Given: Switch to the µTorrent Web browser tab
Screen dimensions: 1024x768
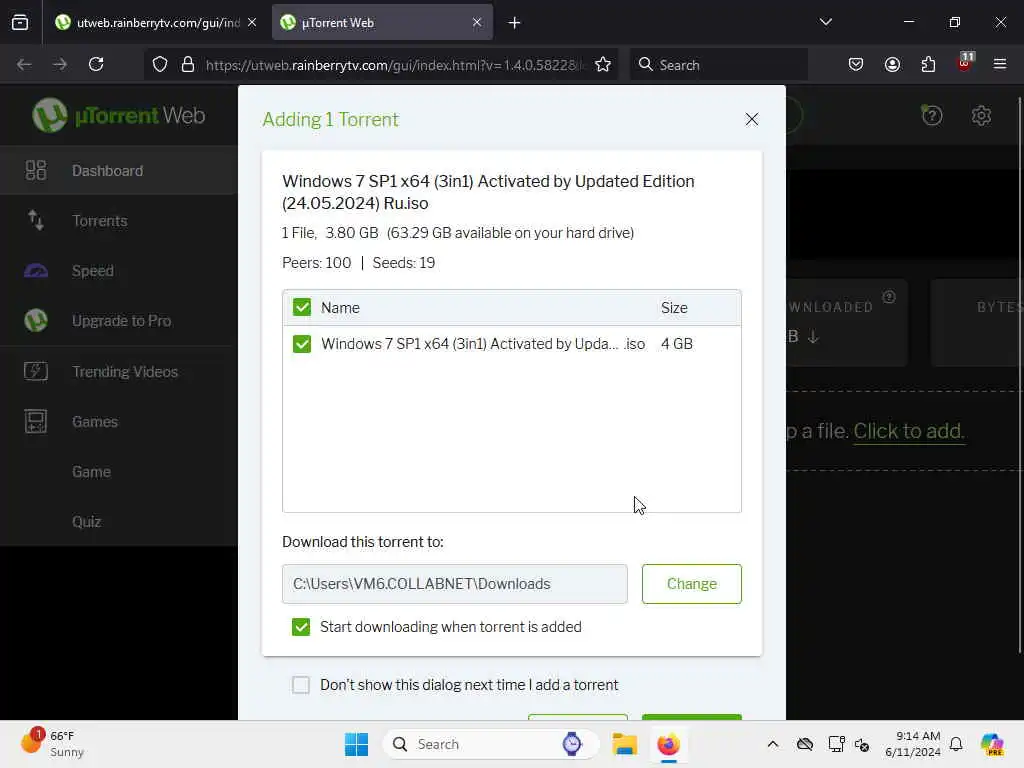Looking at the screenshot, I should tap(383, 22).
